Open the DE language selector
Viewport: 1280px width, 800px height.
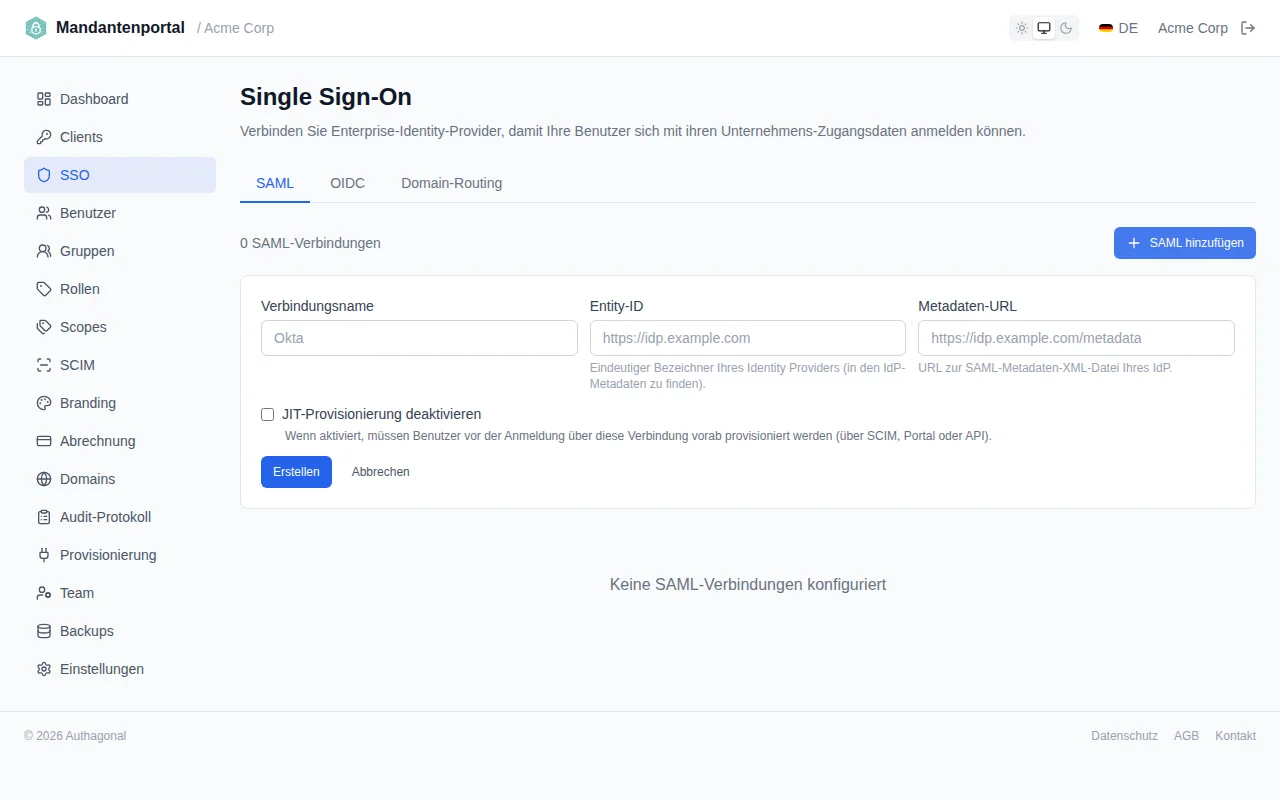1118,28
